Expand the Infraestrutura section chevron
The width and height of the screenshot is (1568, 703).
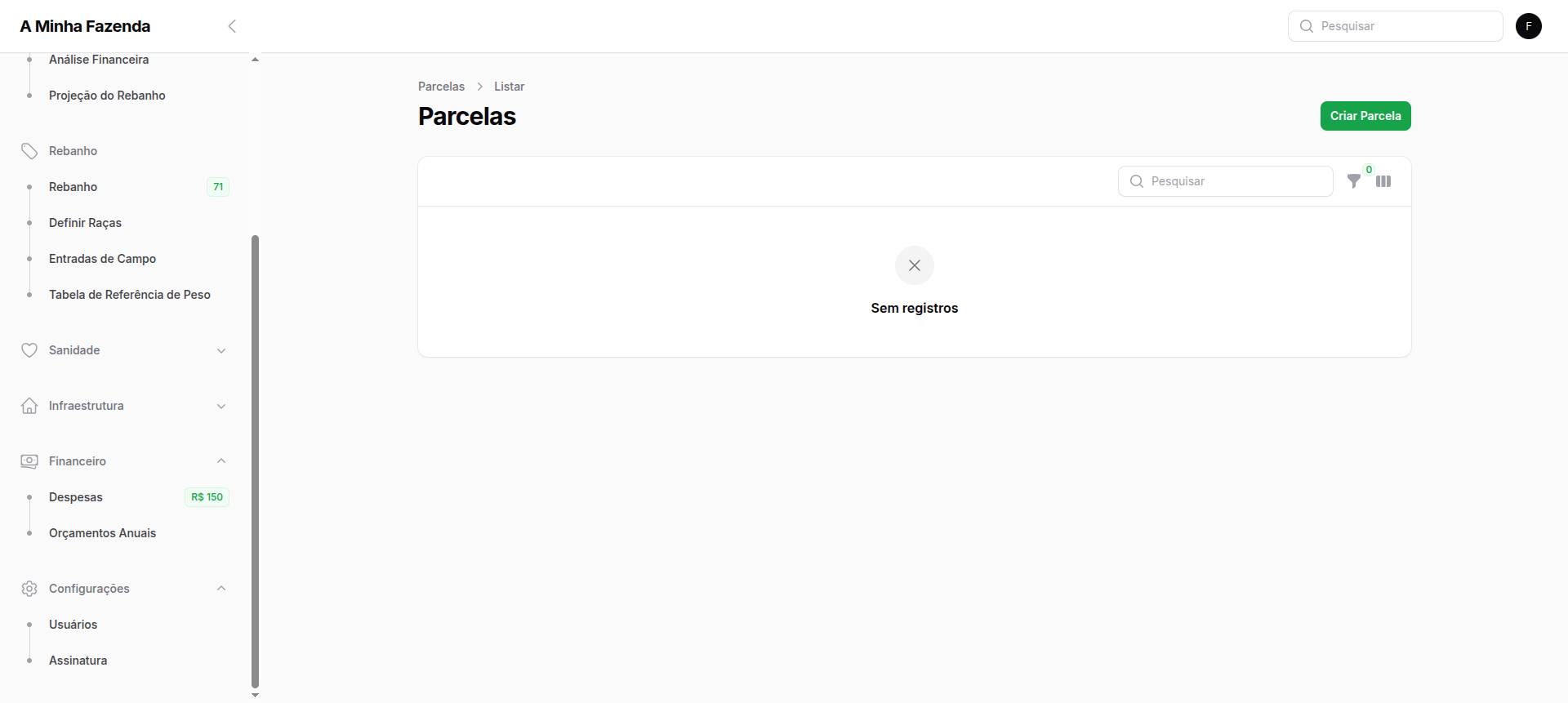point(221,406)
